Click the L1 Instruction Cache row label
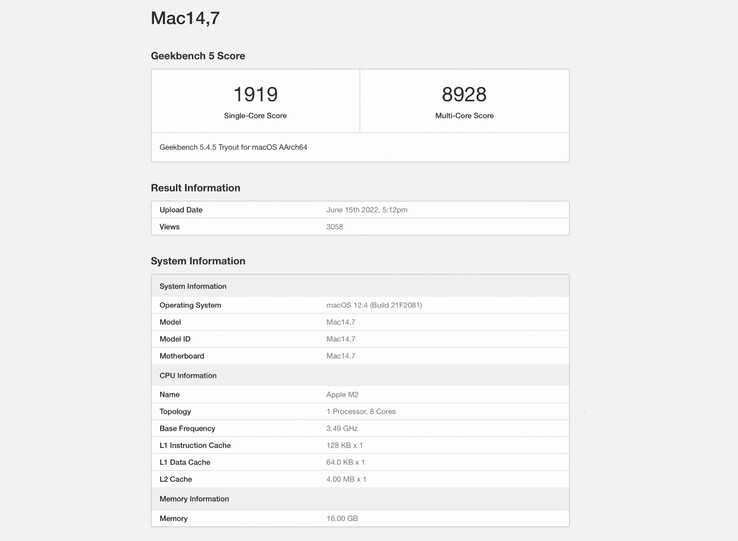This screenshot has height=541, width=738. tap(195, 445)
